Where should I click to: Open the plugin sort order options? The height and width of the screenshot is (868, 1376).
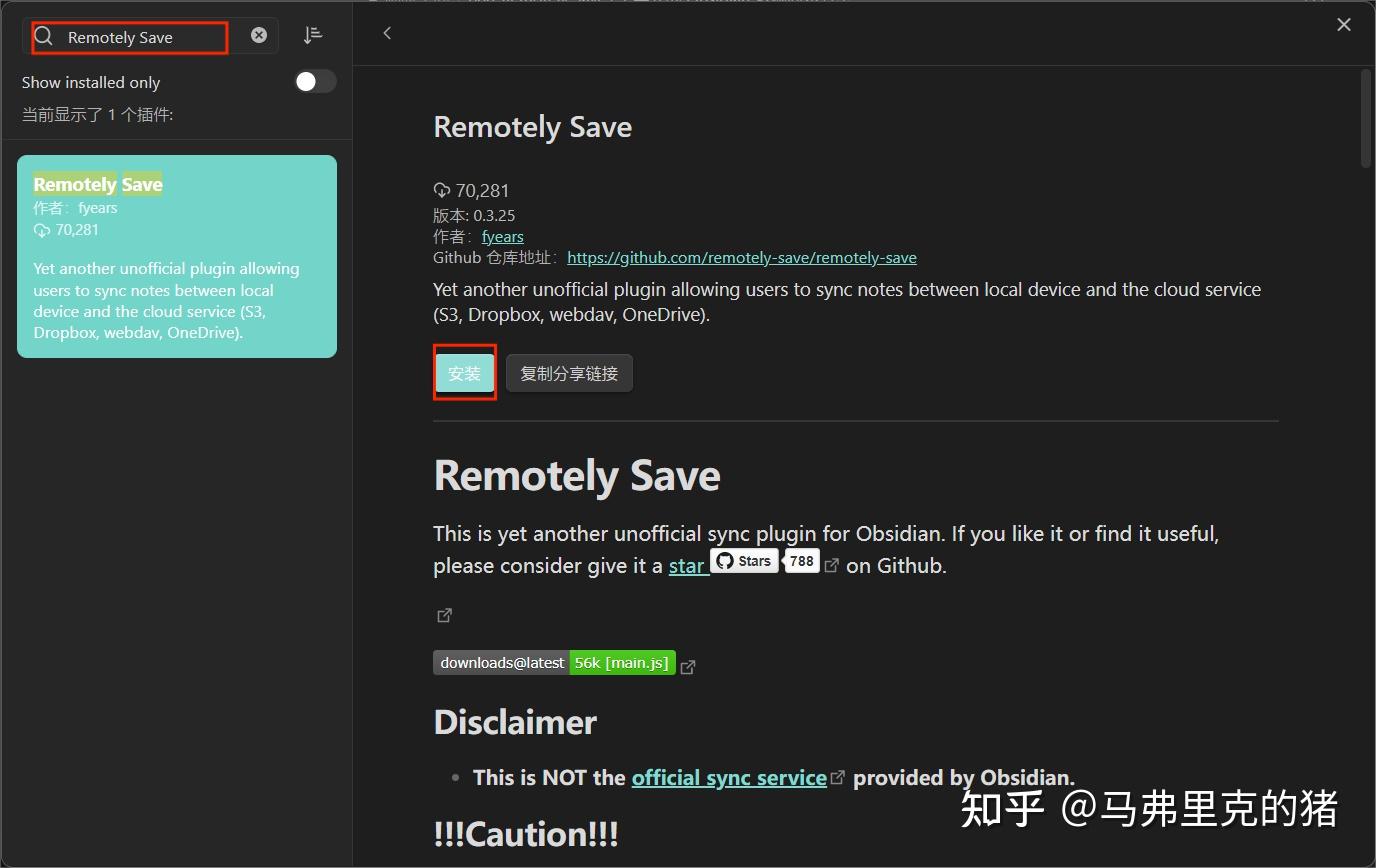[313, 34]
